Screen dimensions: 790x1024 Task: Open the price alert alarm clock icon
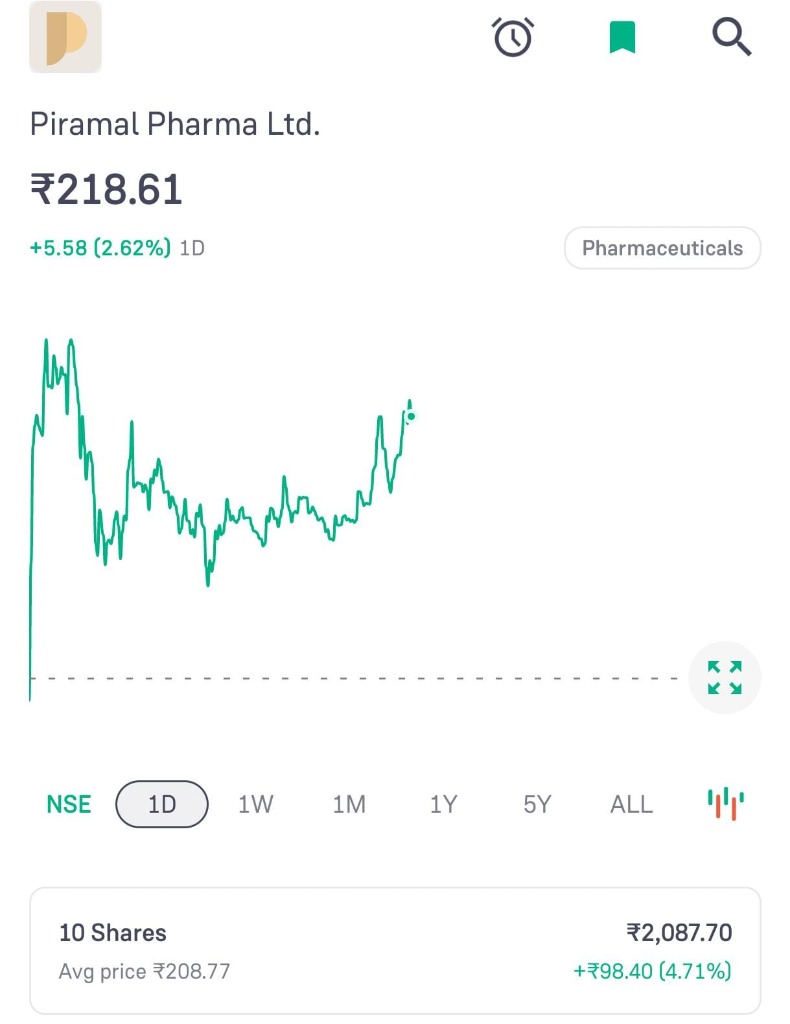tap(513, 38)
